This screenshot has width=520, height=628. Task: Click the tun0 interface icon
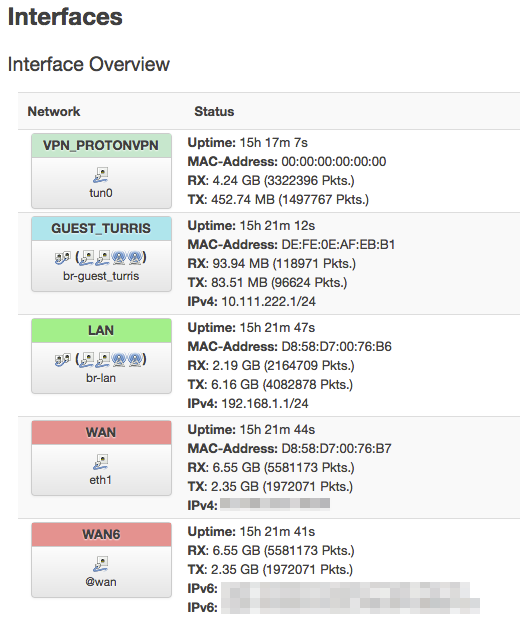(x=101, y=175)
